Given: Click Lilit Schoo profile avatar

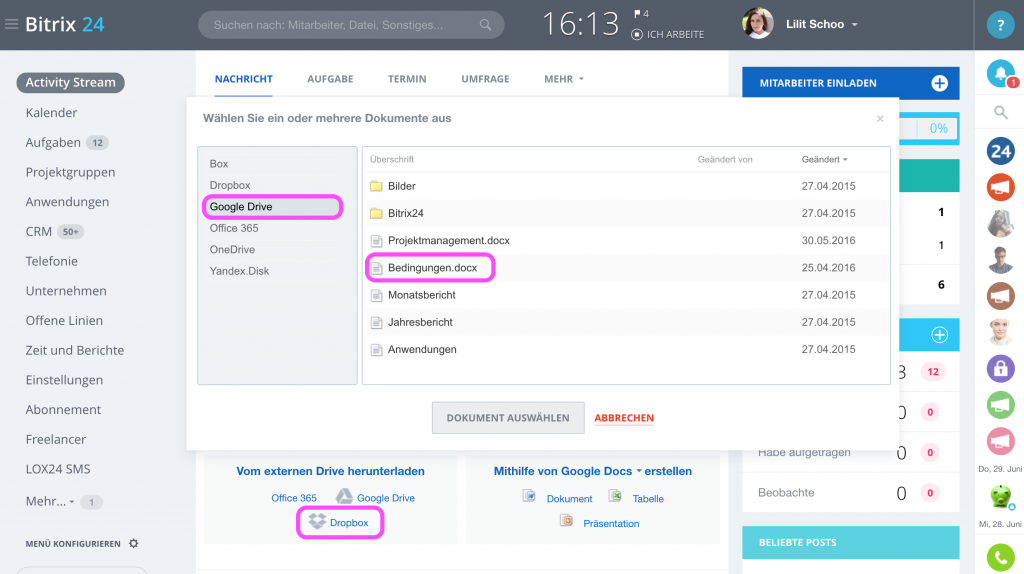Looking at the screenshot, I should 758,24.
